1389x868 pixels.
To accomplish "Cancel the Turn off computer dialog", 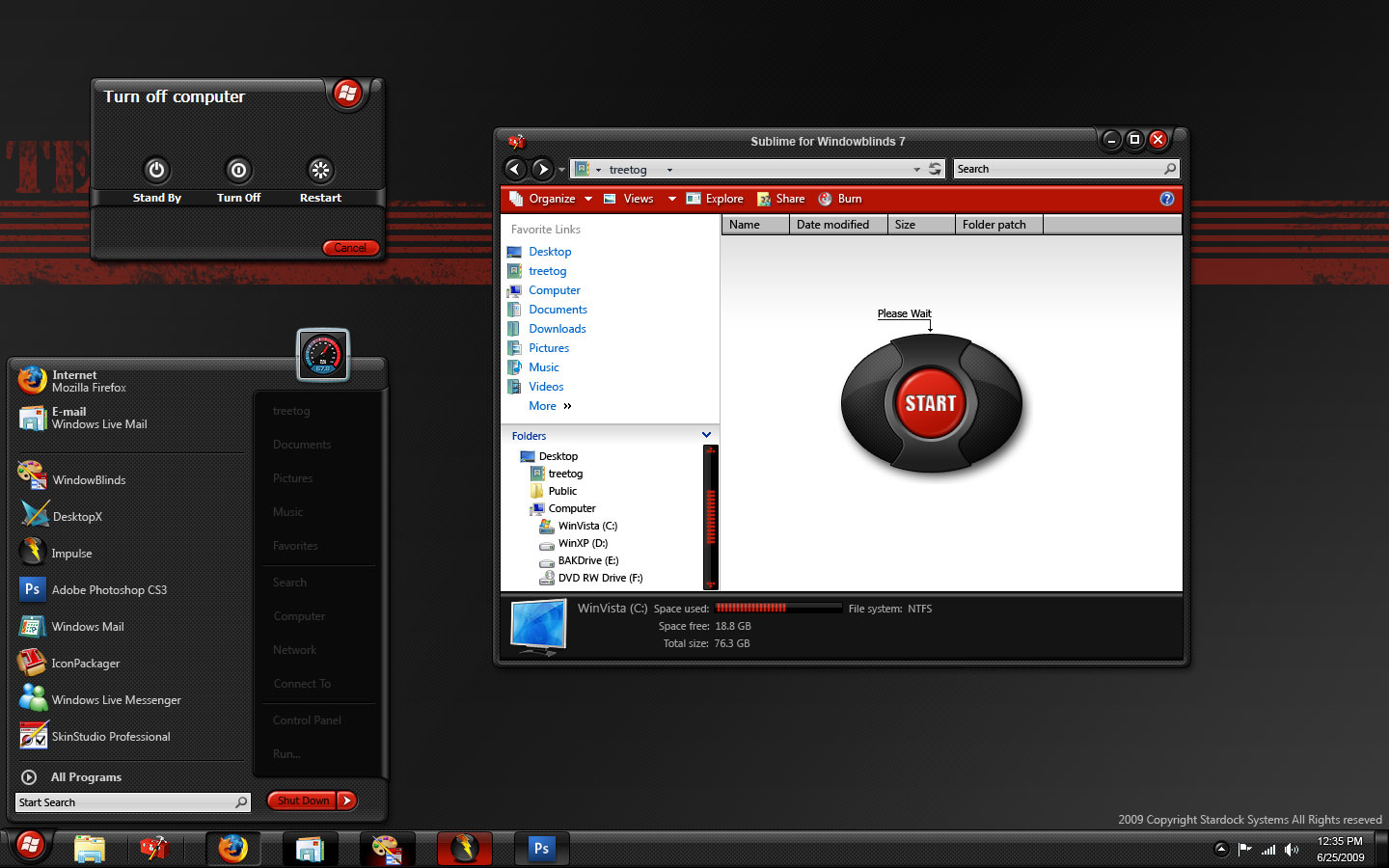I will click(350, 248).
